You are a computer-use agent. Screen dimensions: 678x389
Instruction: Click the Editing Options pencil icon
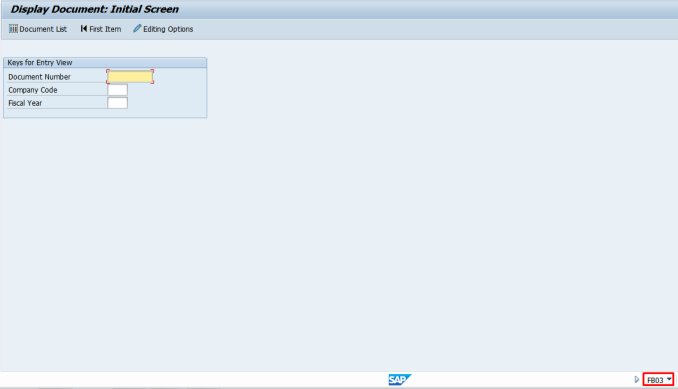click(x=137, y=29)
